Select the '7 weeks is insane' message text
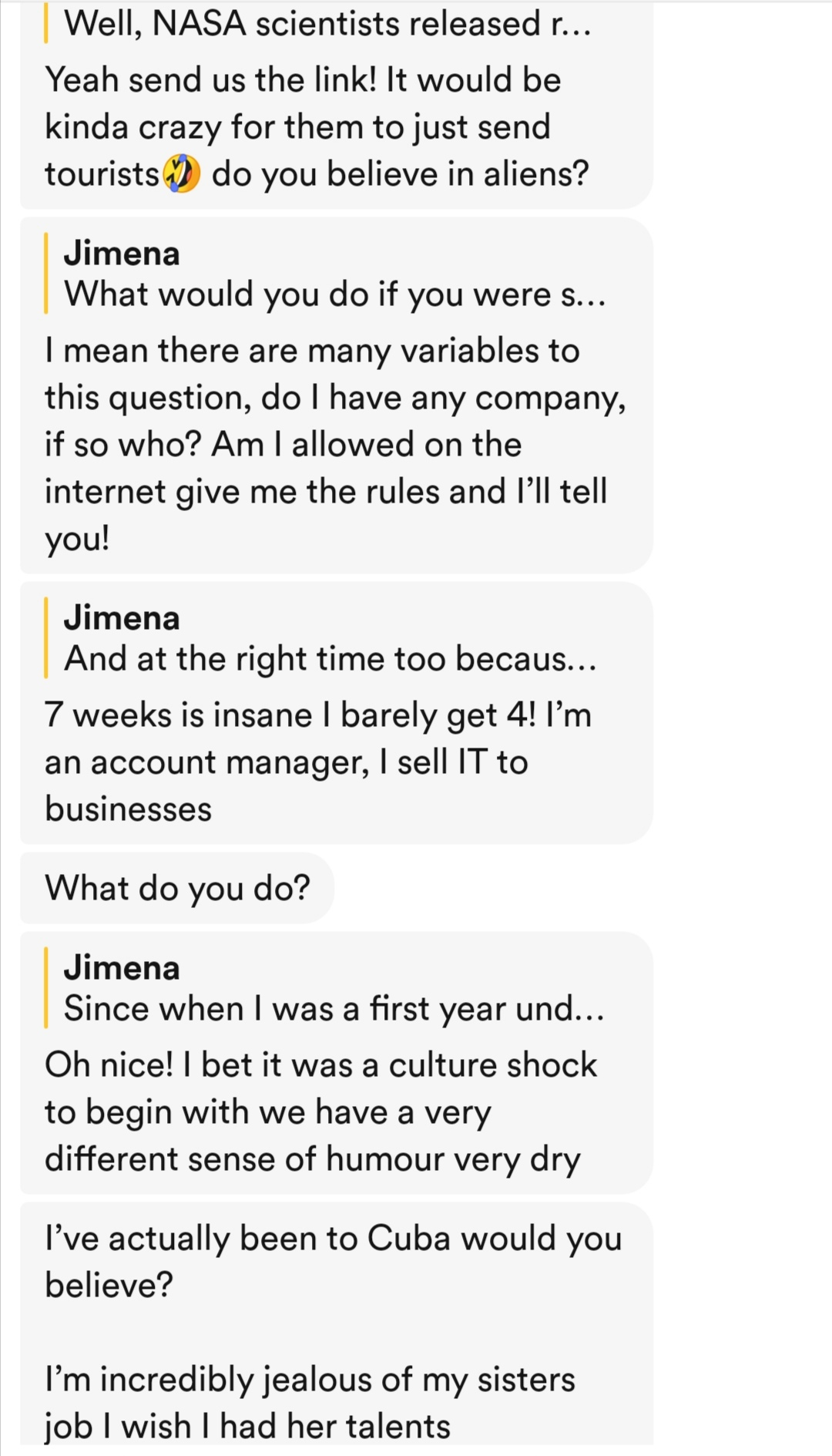 (316, 762)
